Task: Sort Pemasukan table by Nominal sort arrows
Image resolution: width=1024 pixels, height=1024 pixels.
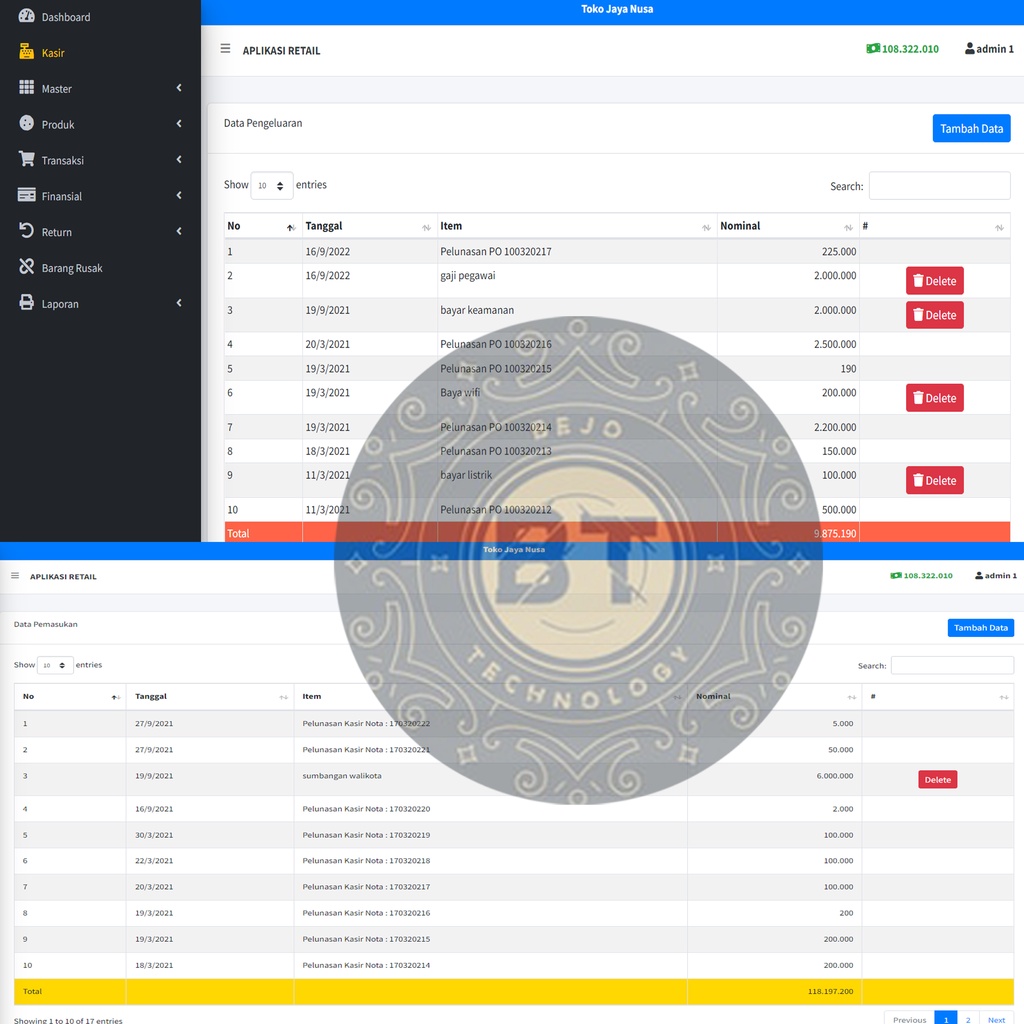Action: [852, 697]
